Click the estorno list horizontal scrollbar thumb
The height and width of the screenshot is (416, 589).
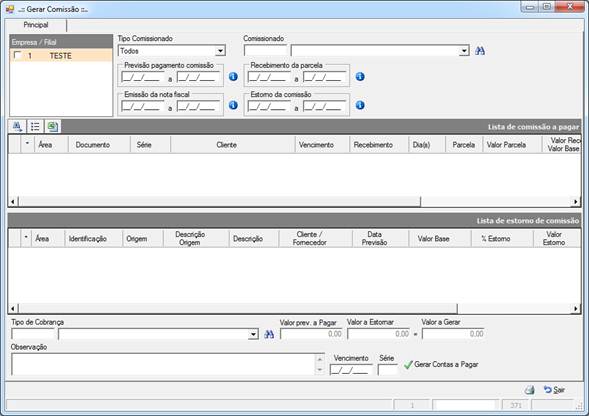coord(238,309)
